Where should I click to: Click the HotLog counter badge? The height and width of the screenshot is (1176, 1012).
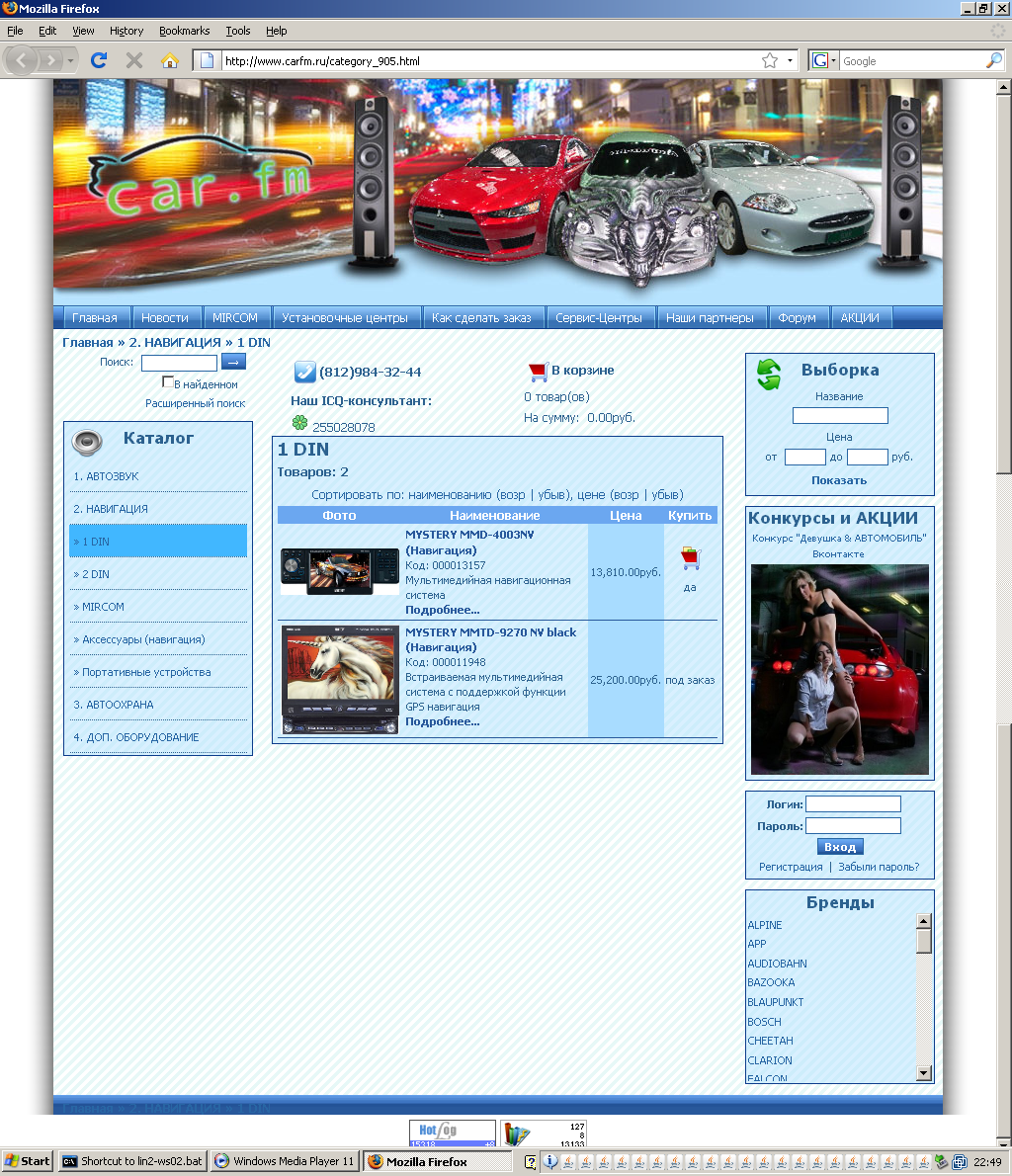point(453,1134)
